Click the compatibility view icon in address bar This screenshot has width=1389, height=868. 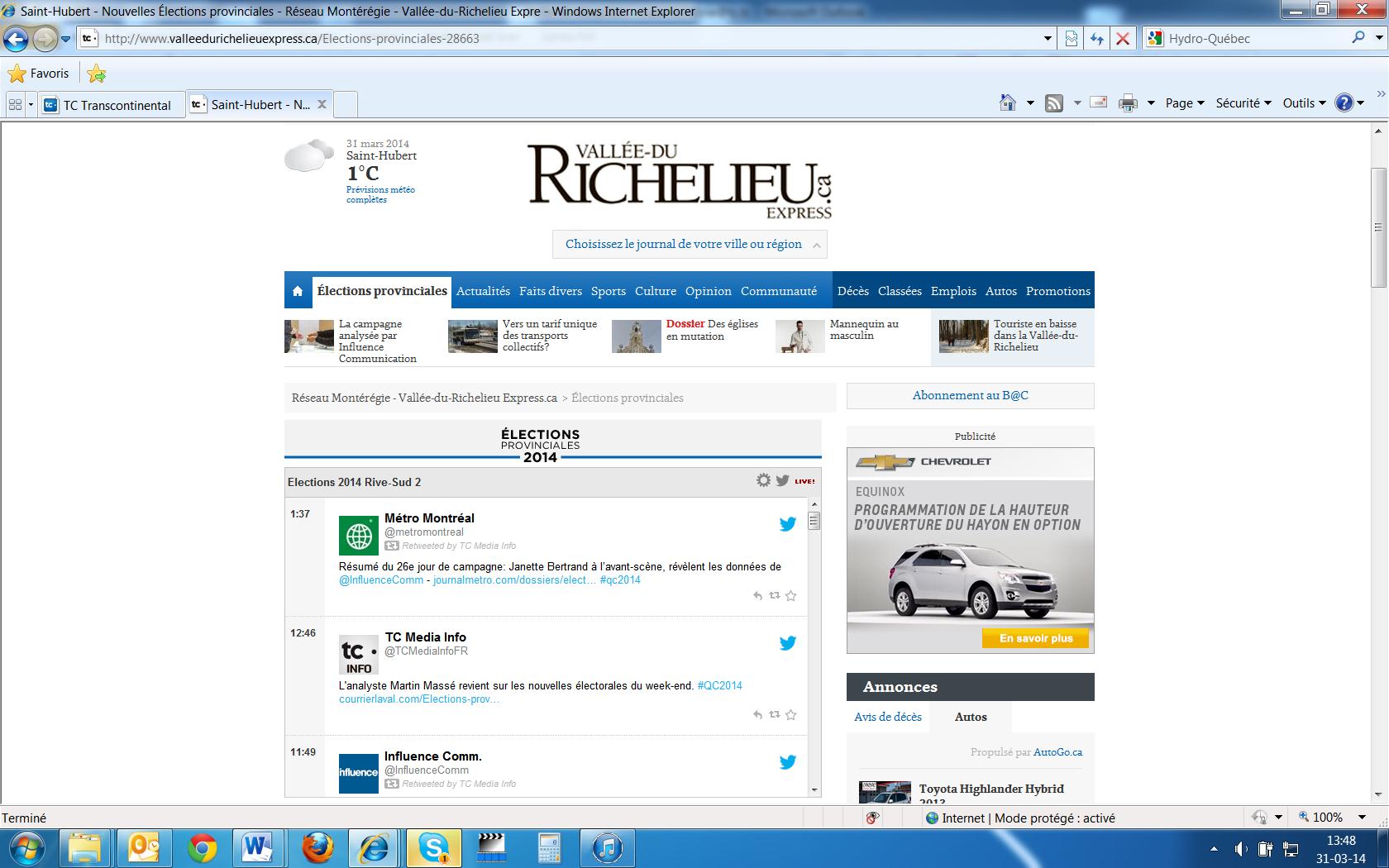click(x=1072, y=39)
